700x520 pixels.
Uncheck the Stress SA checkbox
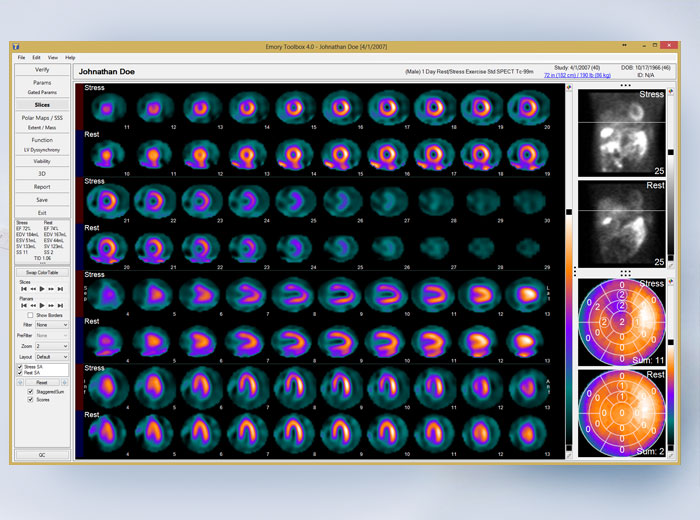(x=20, y=367)
